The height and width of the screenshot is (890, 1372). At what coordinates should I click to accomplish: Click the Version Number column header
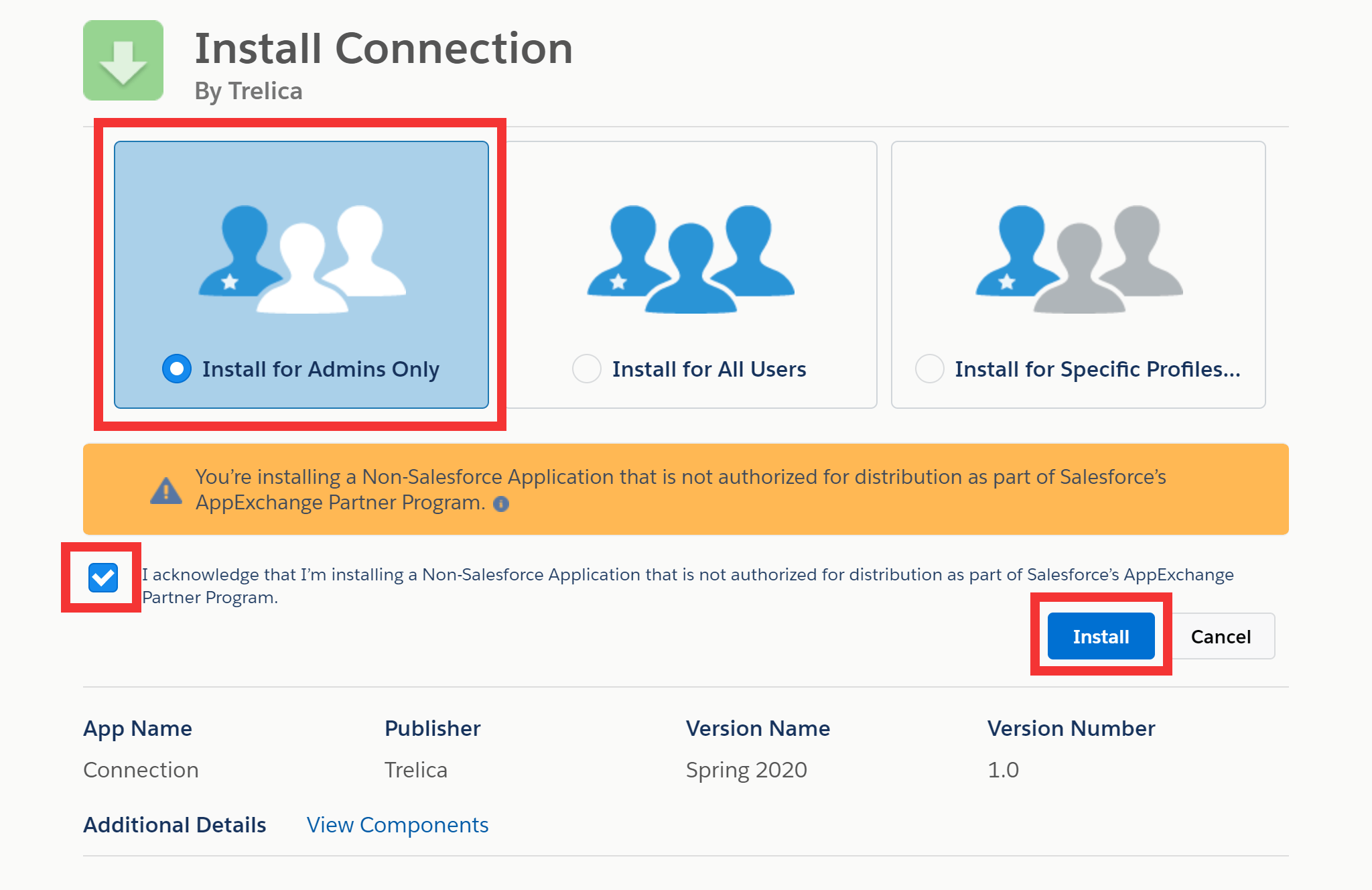tap(1071, 728)
